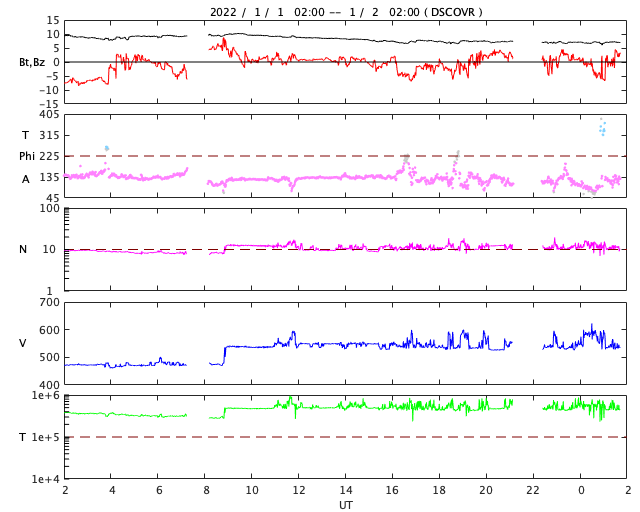Image resolution: width=640 pixels, height=512 pixels.
Task: Click the 'Bt,Bz' axis label
Action: 32,62
